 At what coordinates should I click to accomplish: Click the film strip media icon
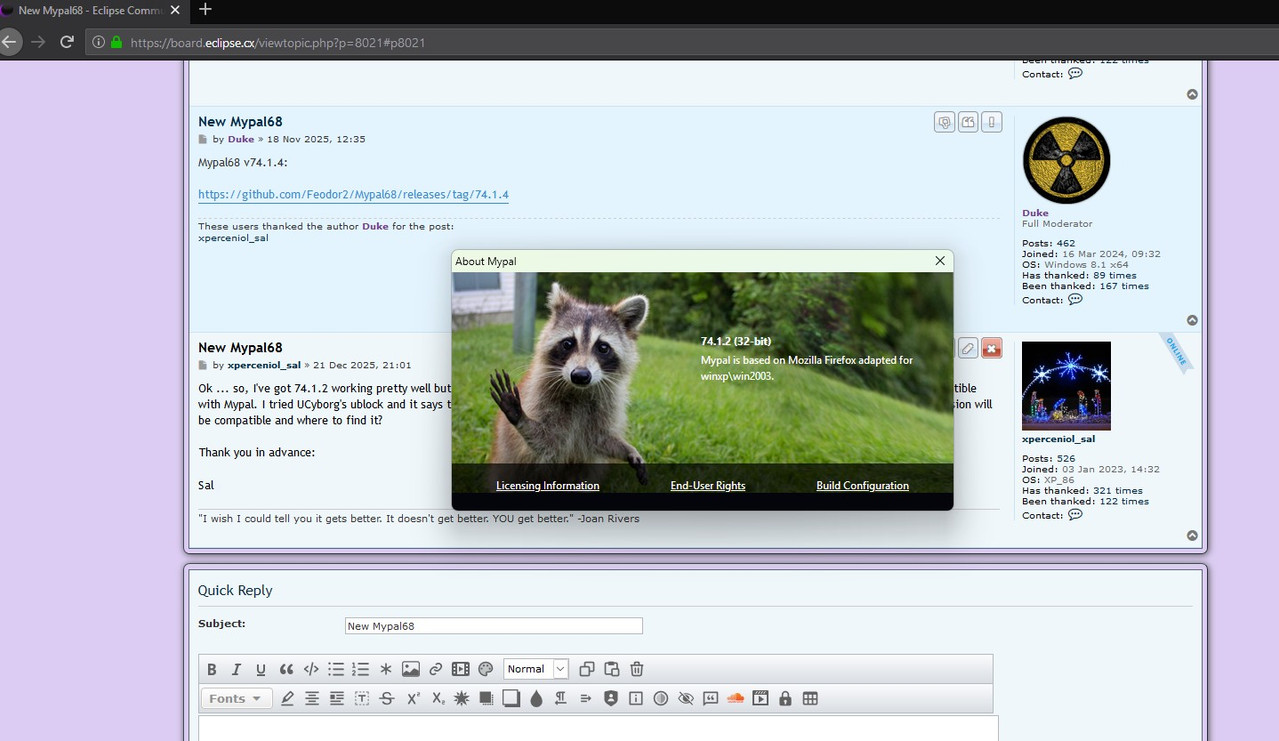coord(460,669)
